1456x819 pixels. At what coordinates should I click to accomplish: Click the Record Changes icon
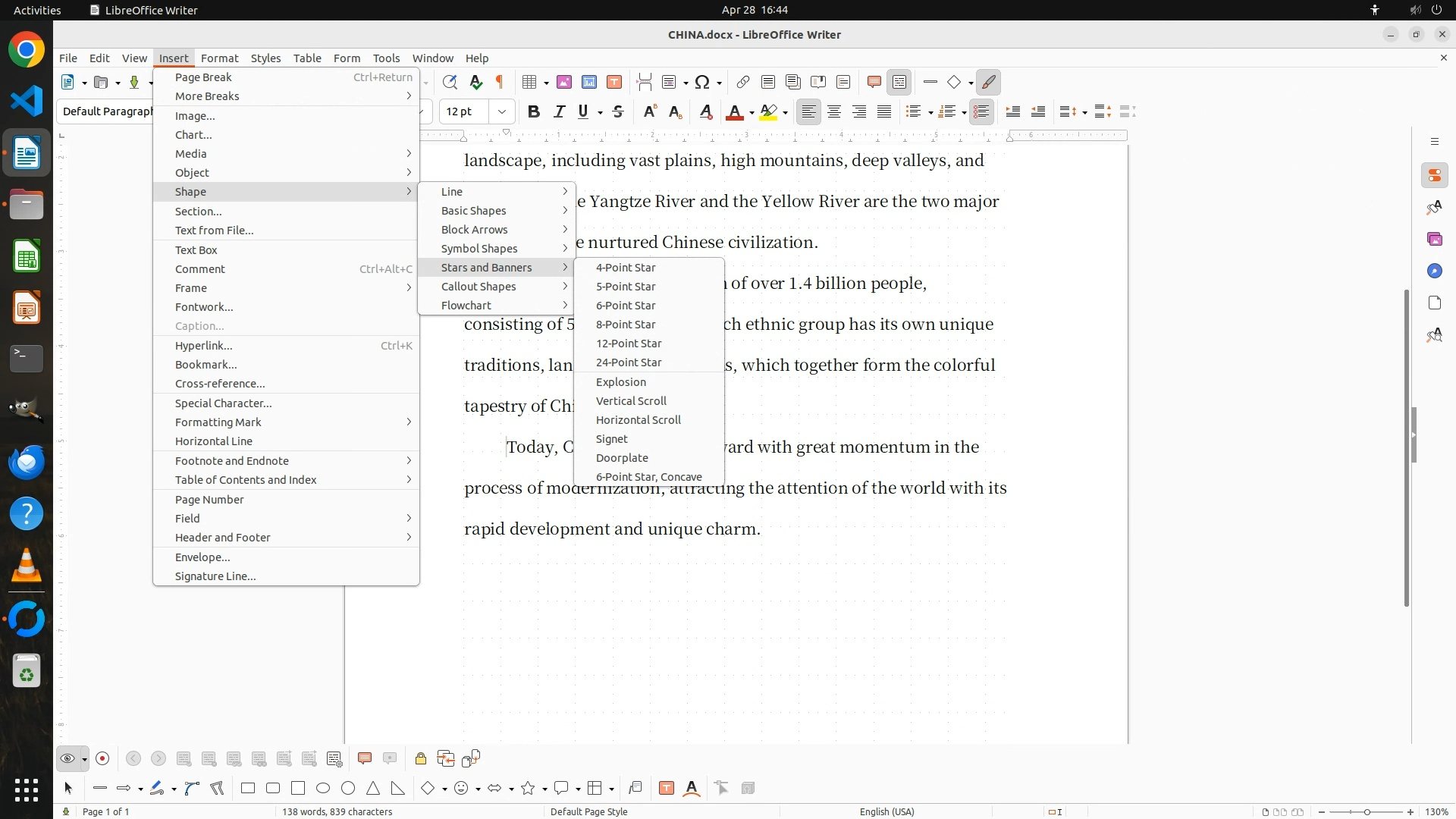pos(103,758)
